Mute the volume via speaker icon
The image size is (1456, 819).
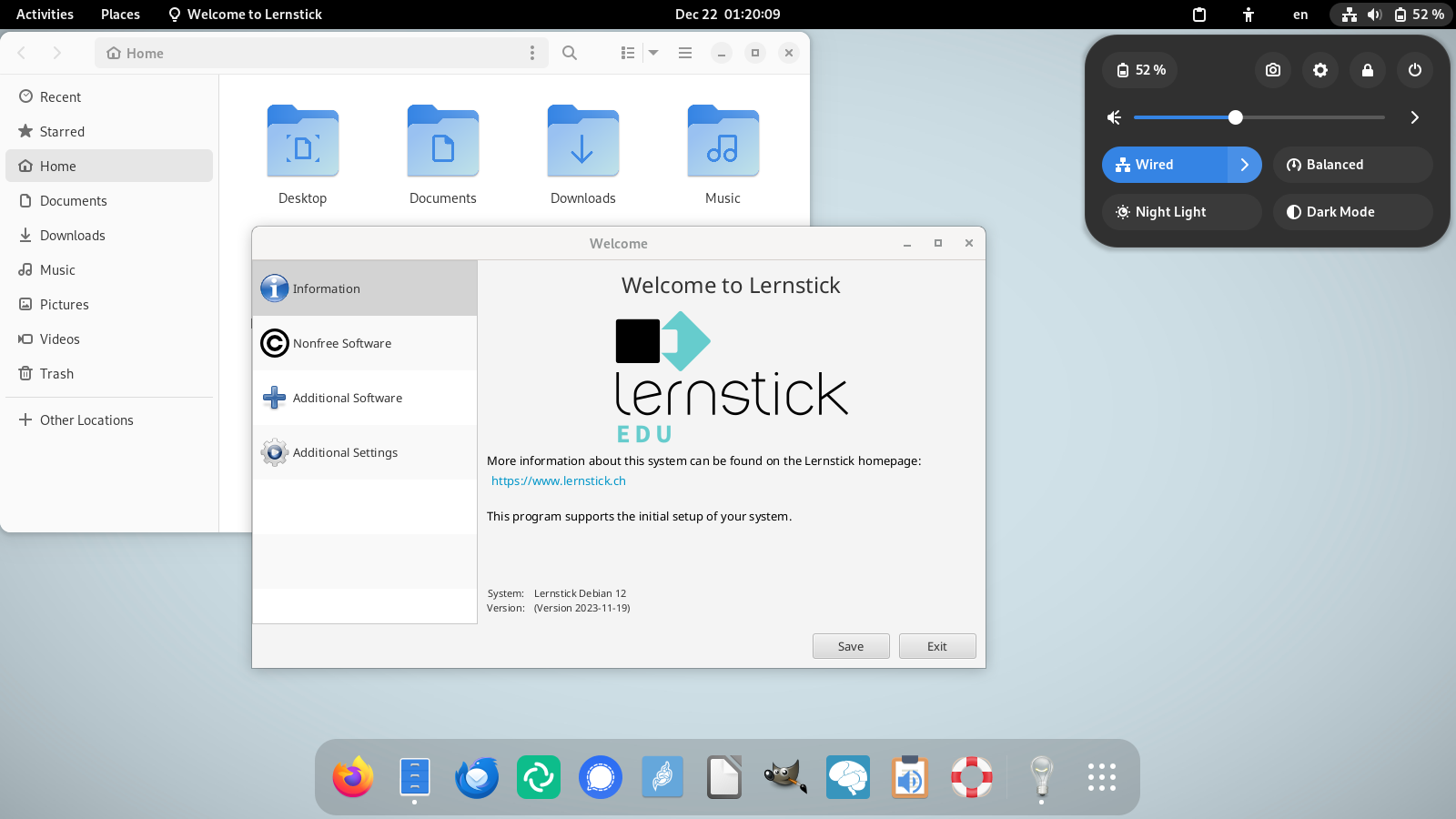[1114, 117]
